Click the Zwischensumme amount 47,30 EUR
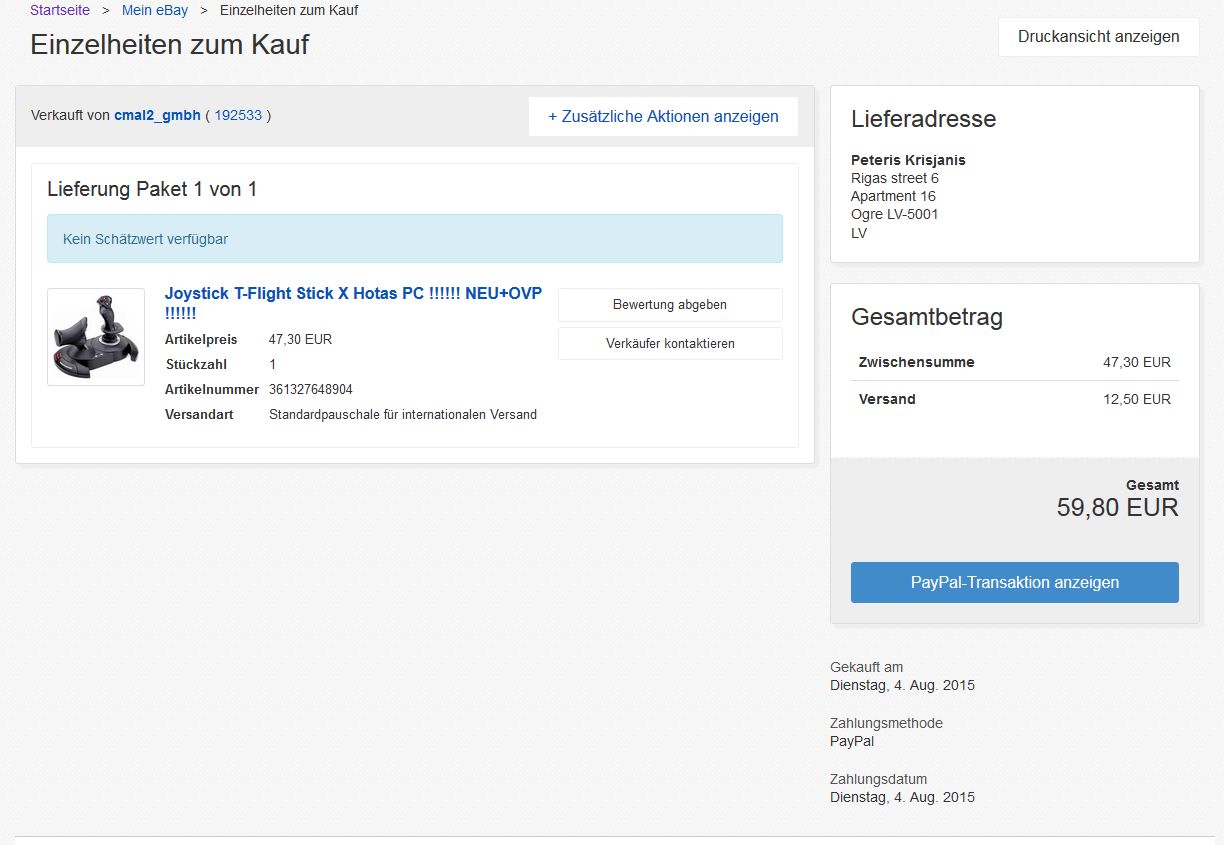The image size is (1224, 845). pyautogui.click(x=1137, y=362)
